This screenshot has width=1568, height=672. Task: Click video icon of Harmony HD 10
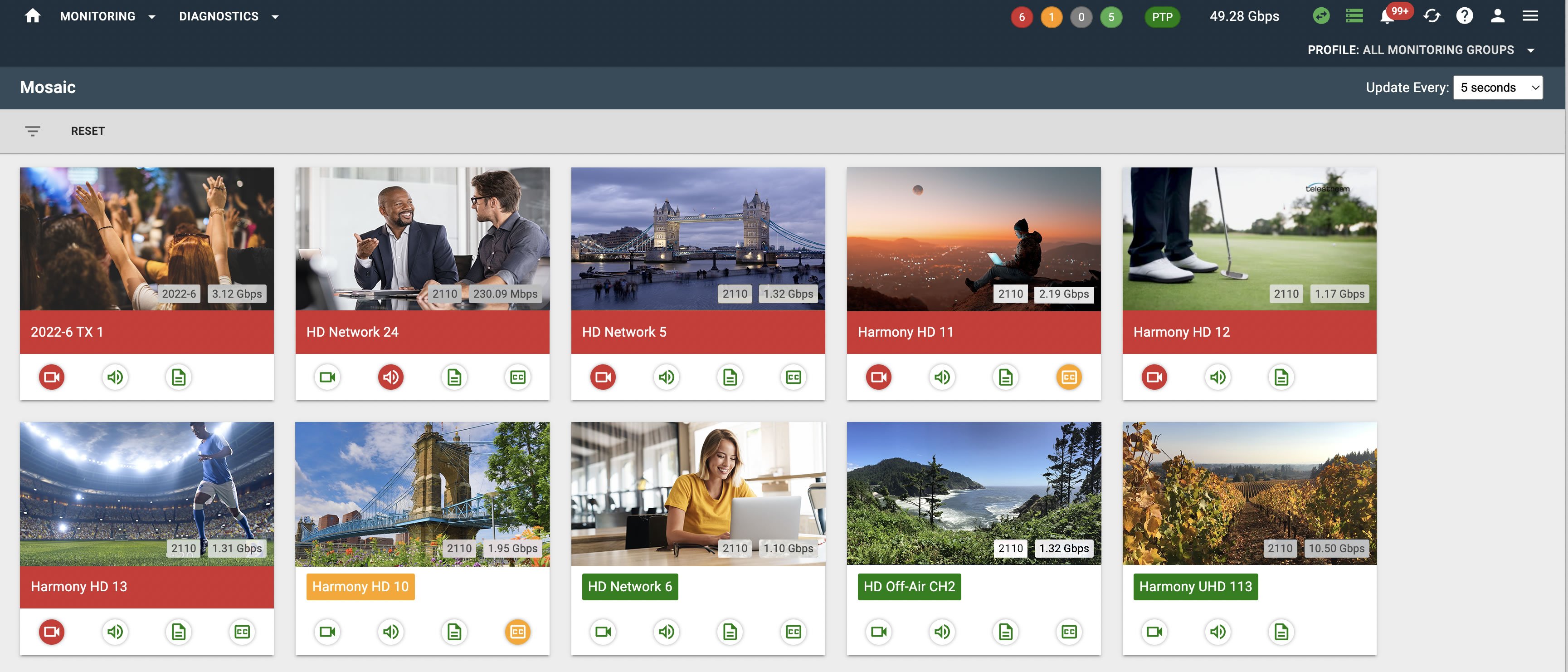(327, 632)
